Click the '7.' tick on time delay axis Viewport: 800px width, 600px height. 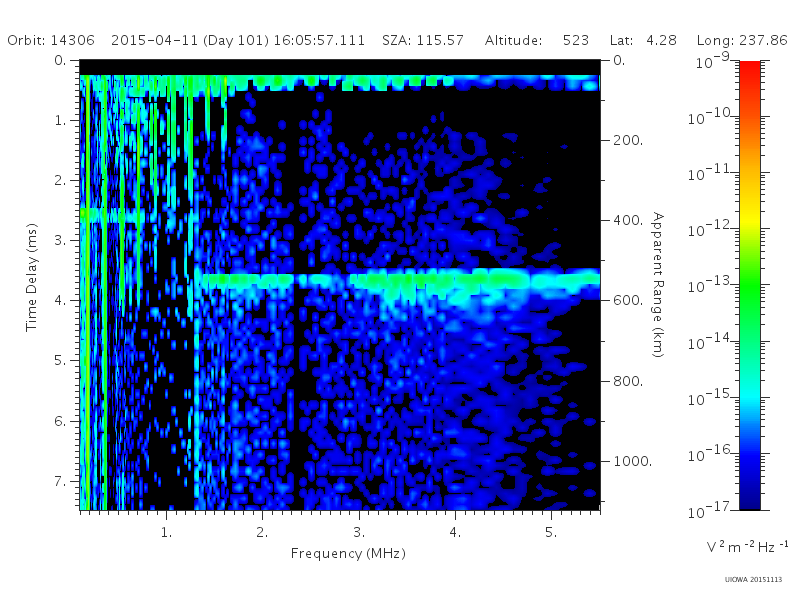click(x=60, y=481)
